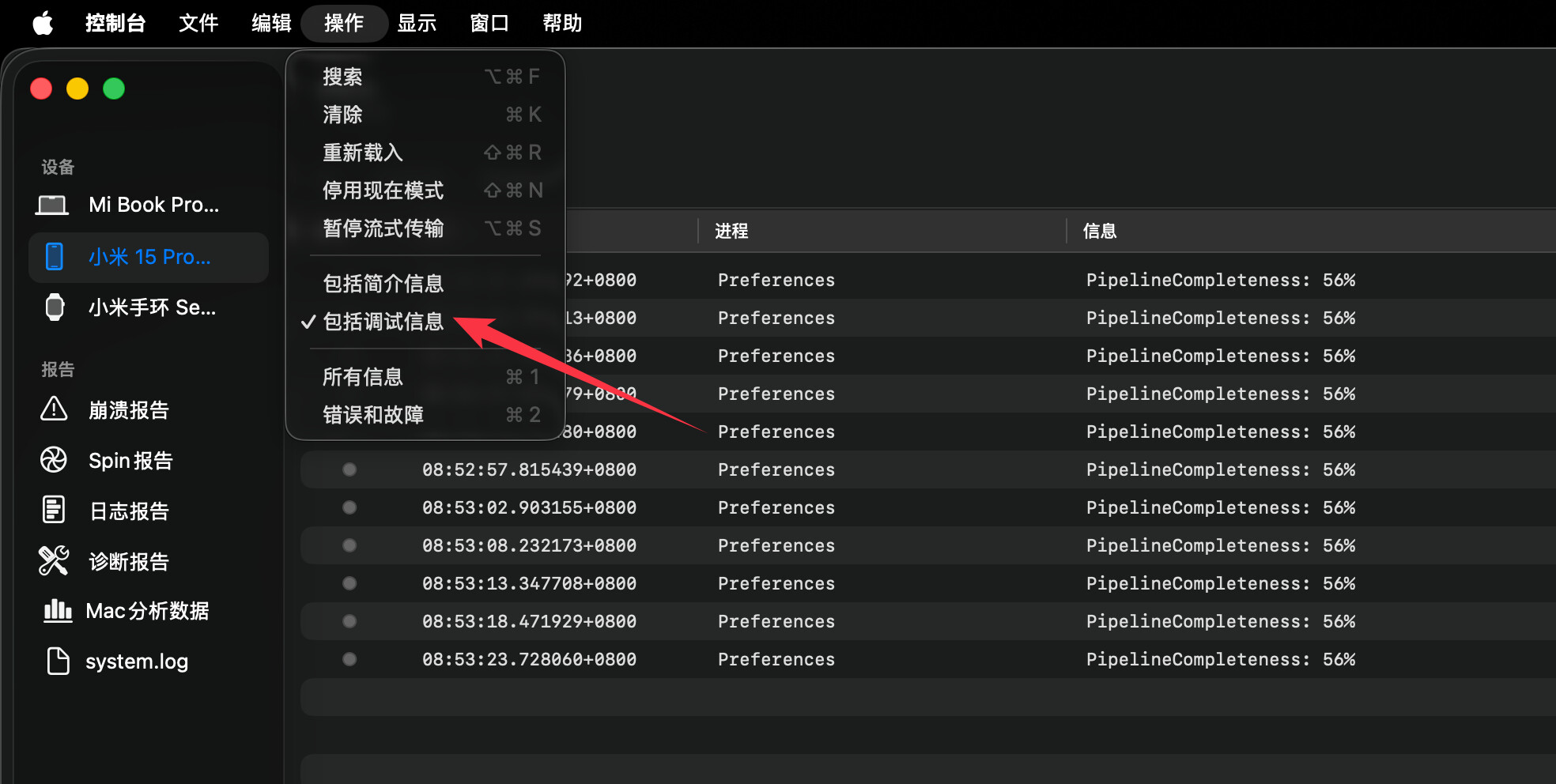Select the 小米手环 watch icon
Image resolution: width=1556 pixels, height=784 pixels.
tap(55, 307)
